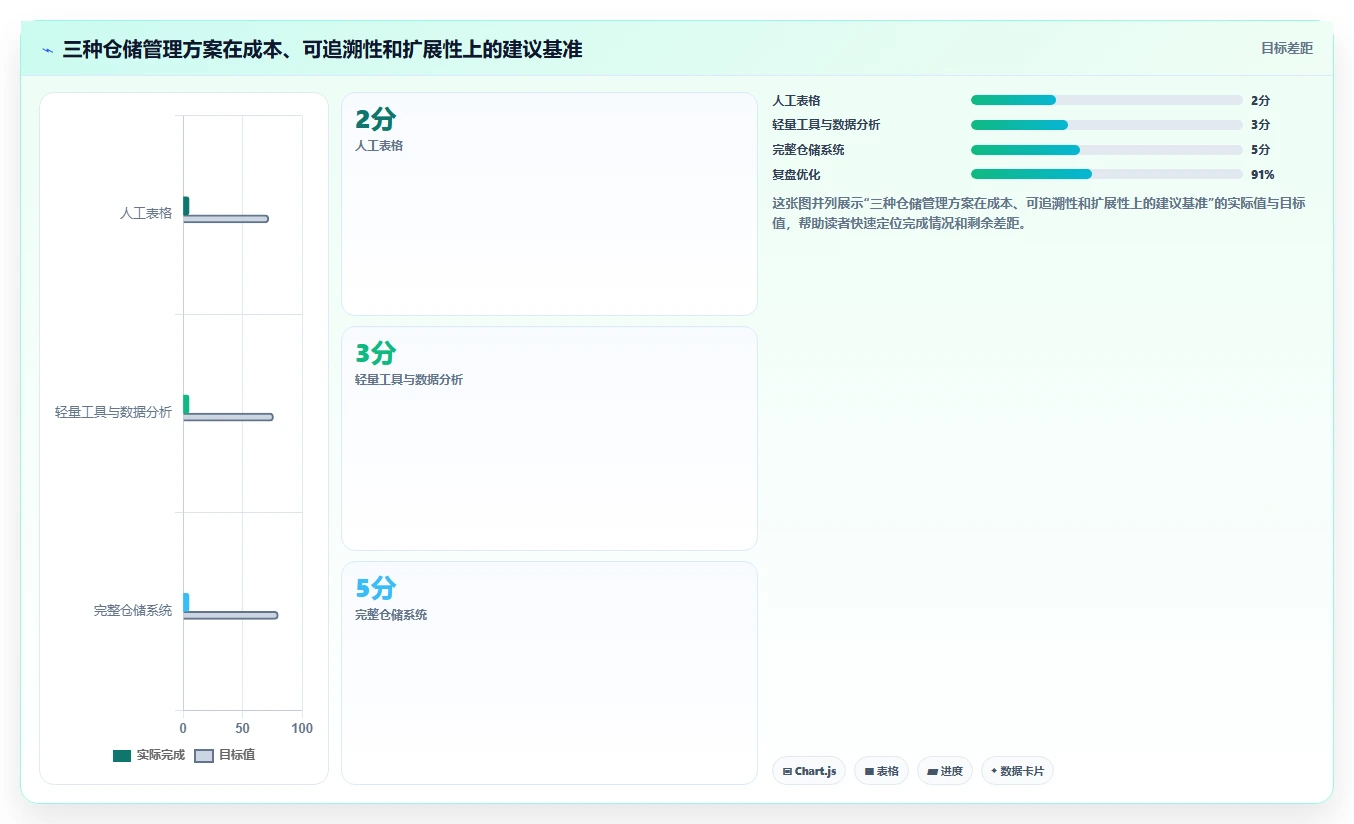Click the 完整仓储系统 target value bar in chart

(x=230, y=615)
